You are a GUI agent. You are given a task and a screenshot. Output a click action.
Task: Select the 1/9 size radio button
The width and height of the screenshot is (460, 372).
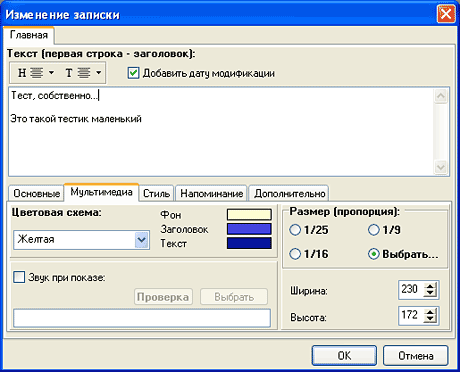tap(374, 230)
